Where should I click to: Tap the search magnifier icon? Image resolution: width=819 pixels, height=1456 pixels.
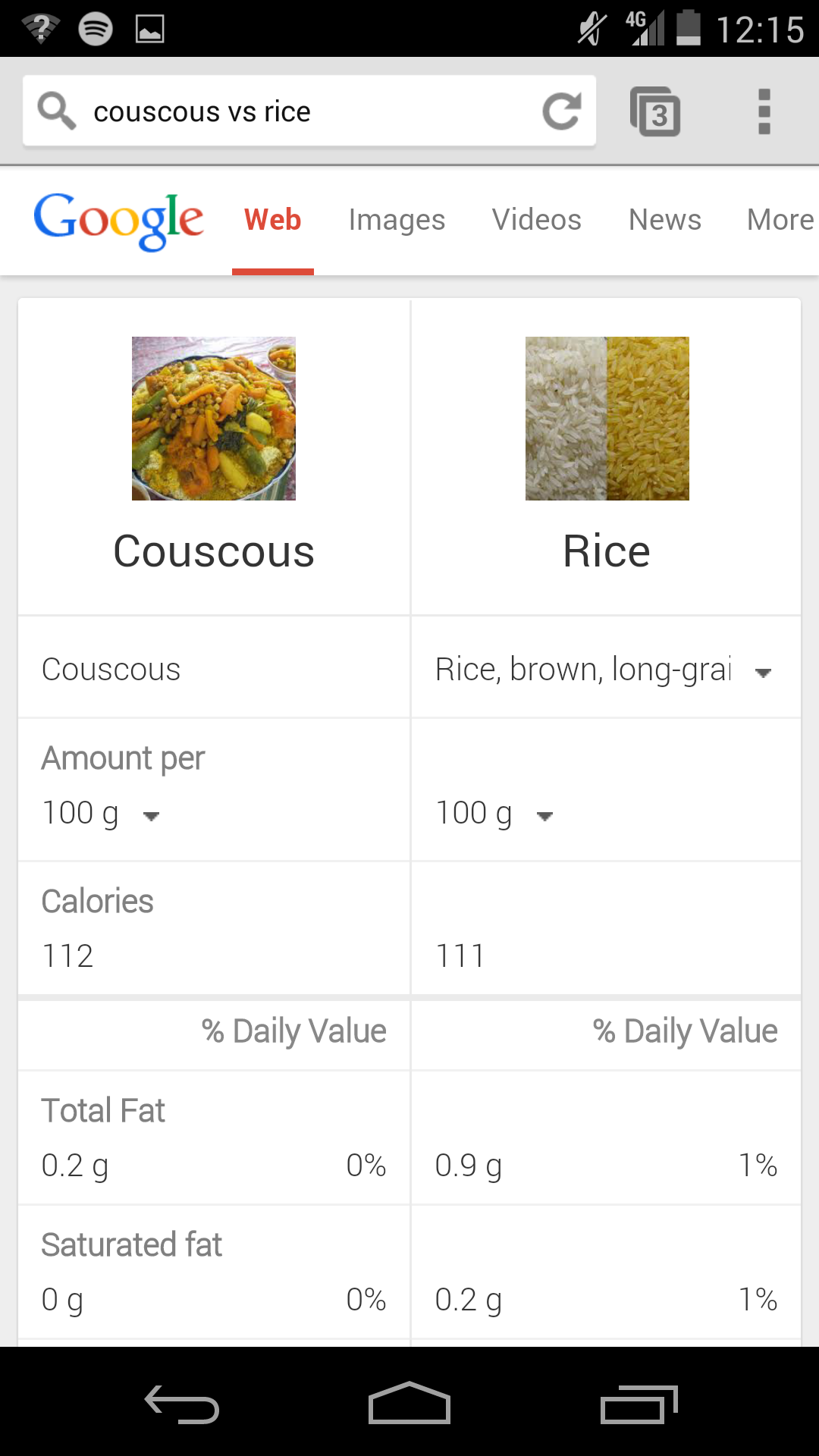tap(57, 111)
